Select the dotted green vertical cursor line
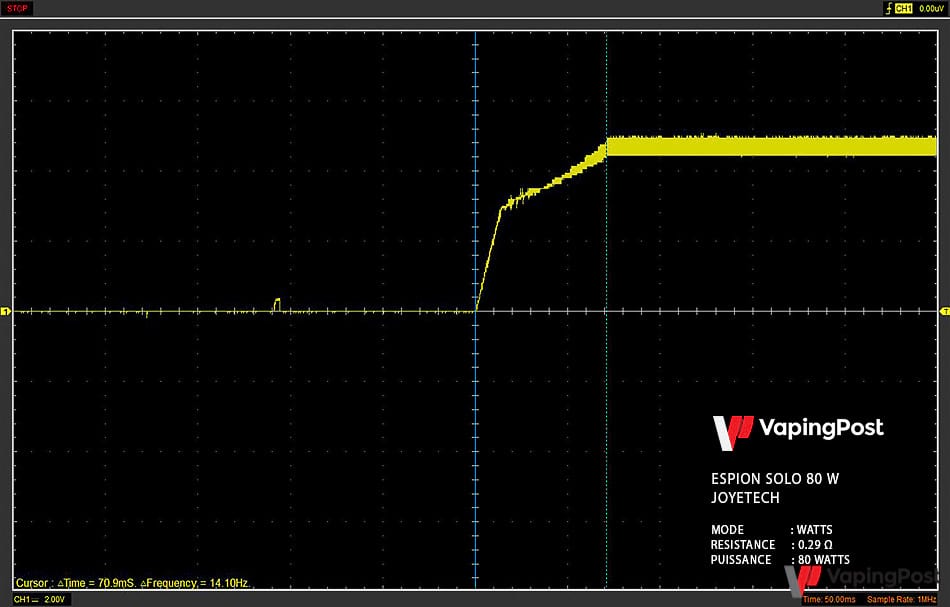The height and width of the screenshot is (607, 950). coord(606,309)
